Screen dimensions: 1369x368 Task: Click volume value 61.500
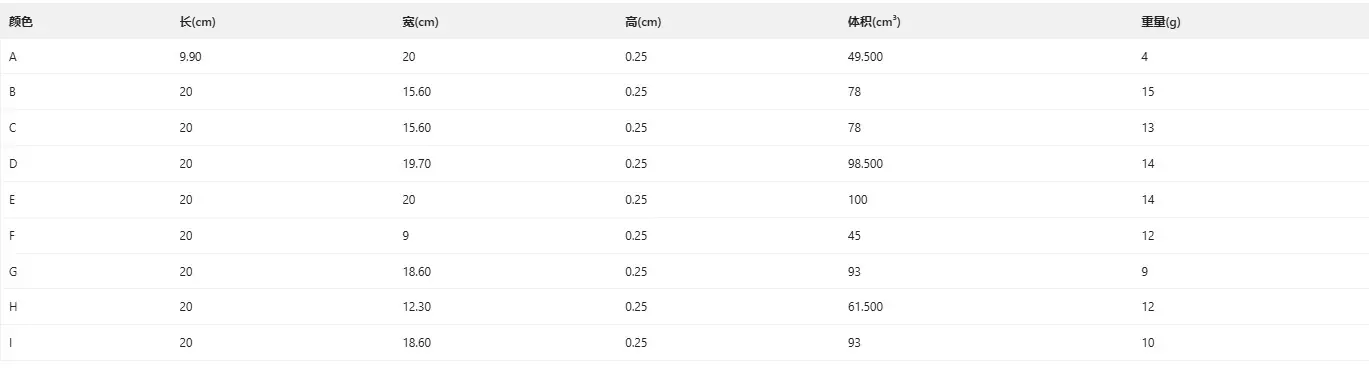pyautogui.click(x=865, y=307)
